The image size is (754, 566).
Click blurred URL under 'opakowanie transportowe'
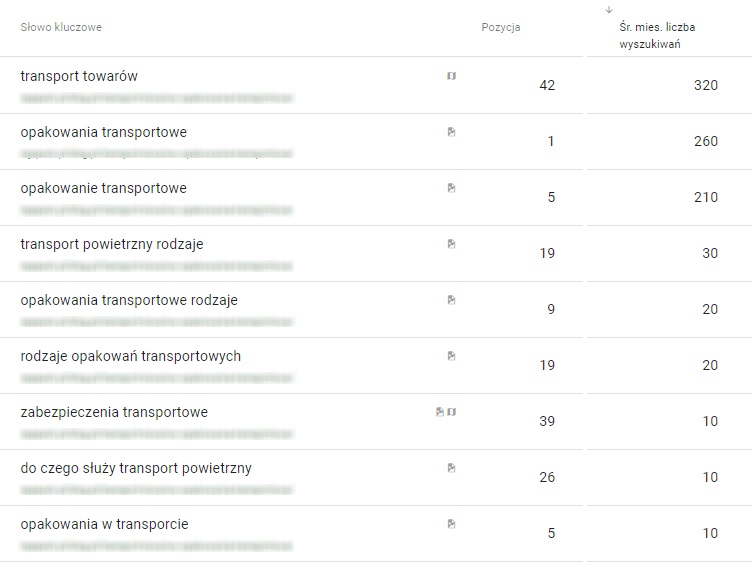(x=156, y=211)
